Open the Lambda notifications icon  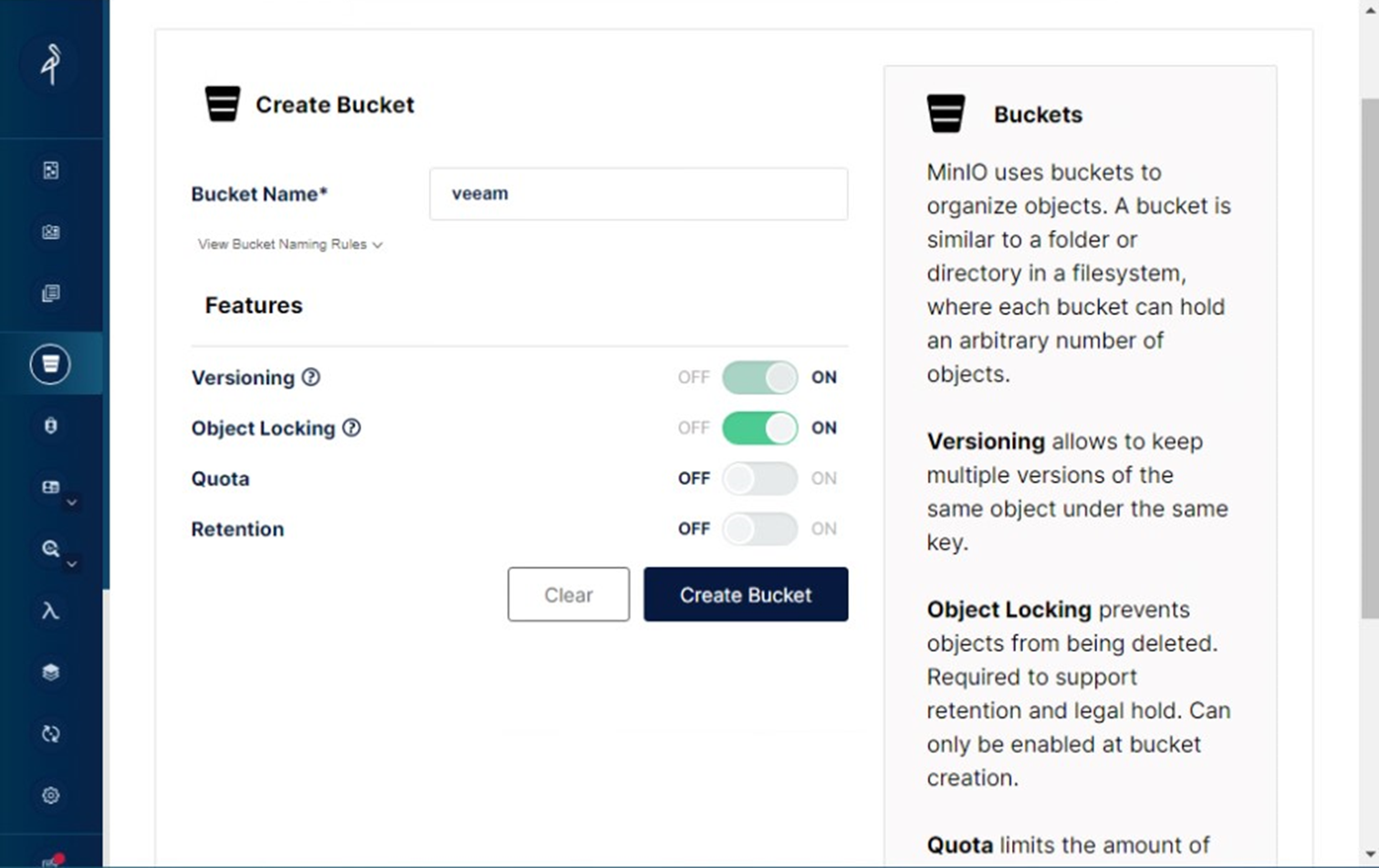click(x=51, y=611)
